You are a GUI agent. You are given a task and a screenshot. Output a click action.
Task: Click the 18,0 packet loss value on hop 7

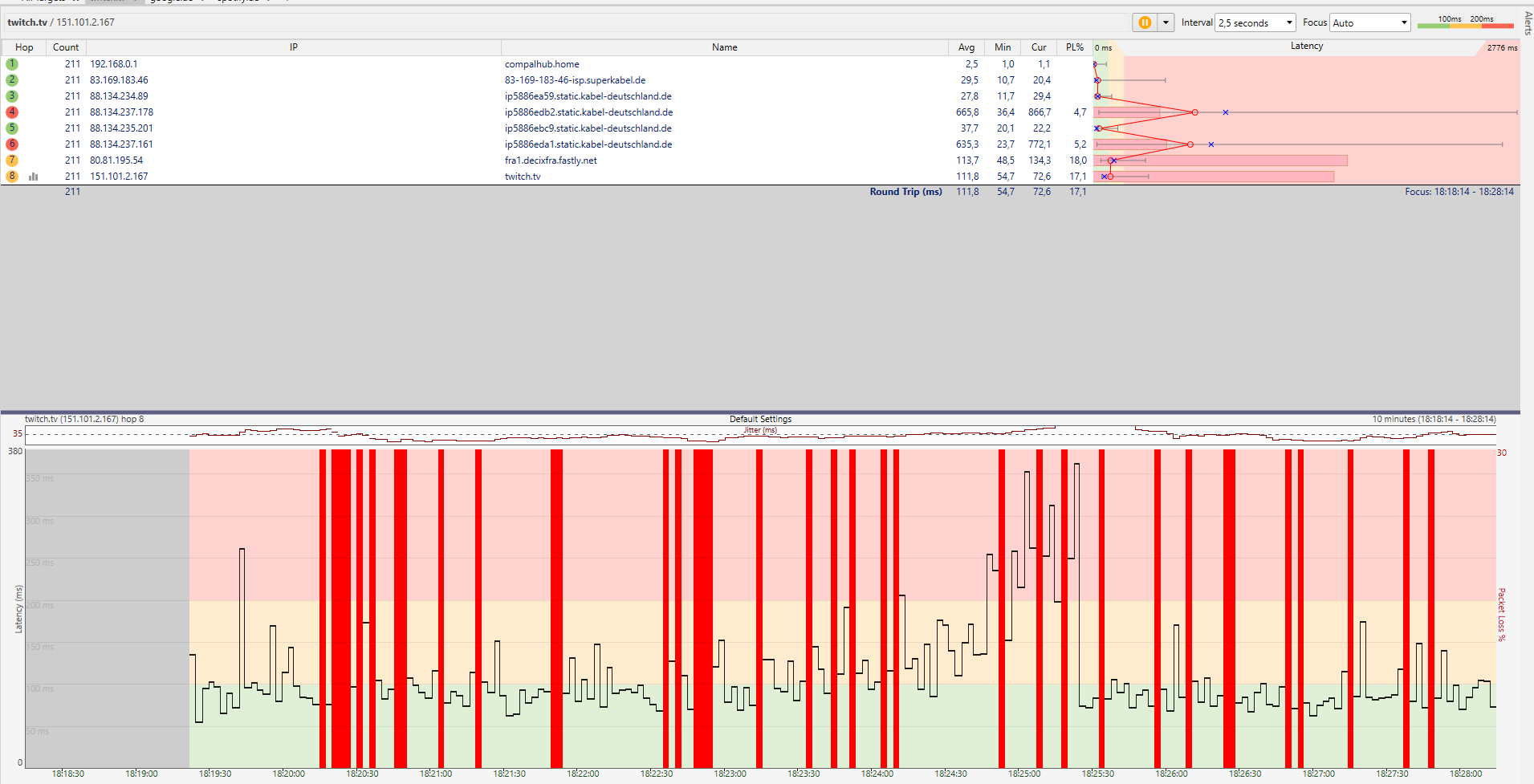[1078, 160]
